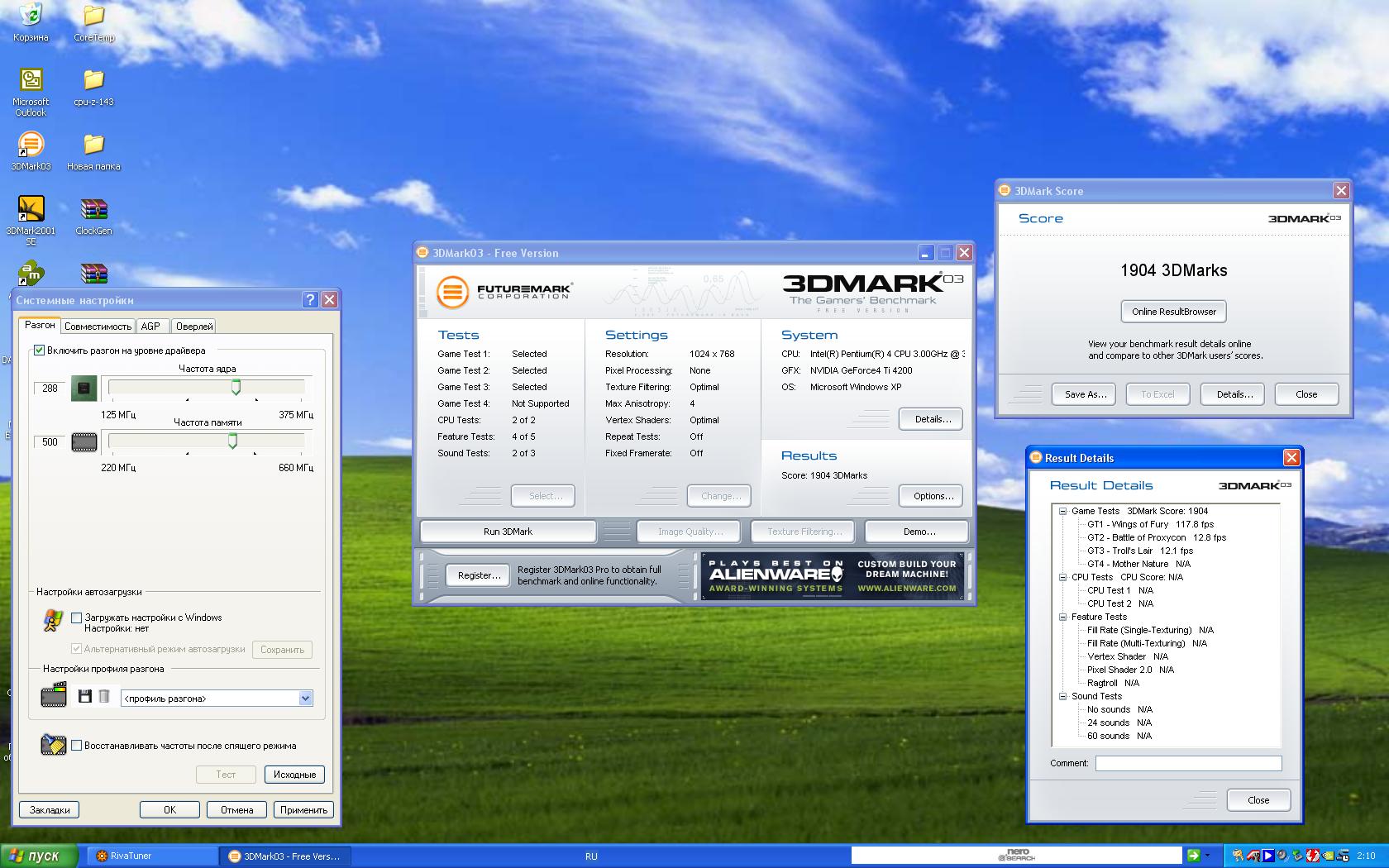Click the Windows startup settings icon
The height and width of the screenshot is (868, 1389).
tap(53, 621)
